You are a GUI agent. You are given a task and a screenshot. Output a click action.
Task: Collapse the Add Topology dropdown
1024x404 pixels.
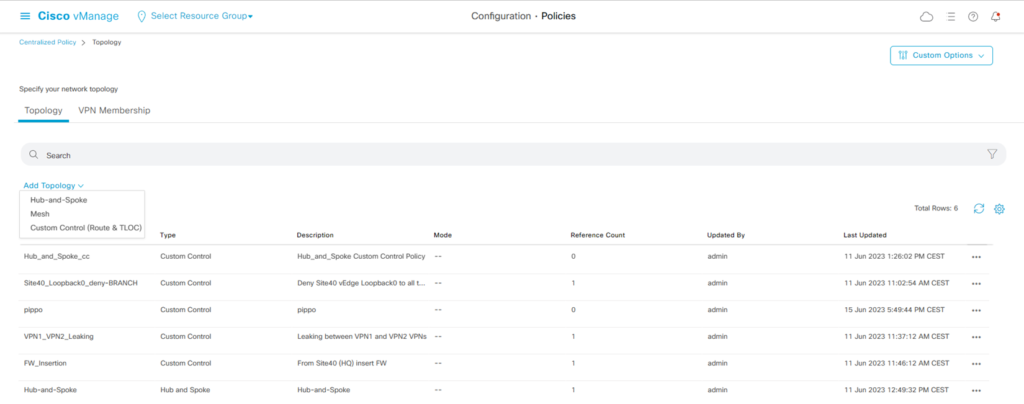[53, 185]
